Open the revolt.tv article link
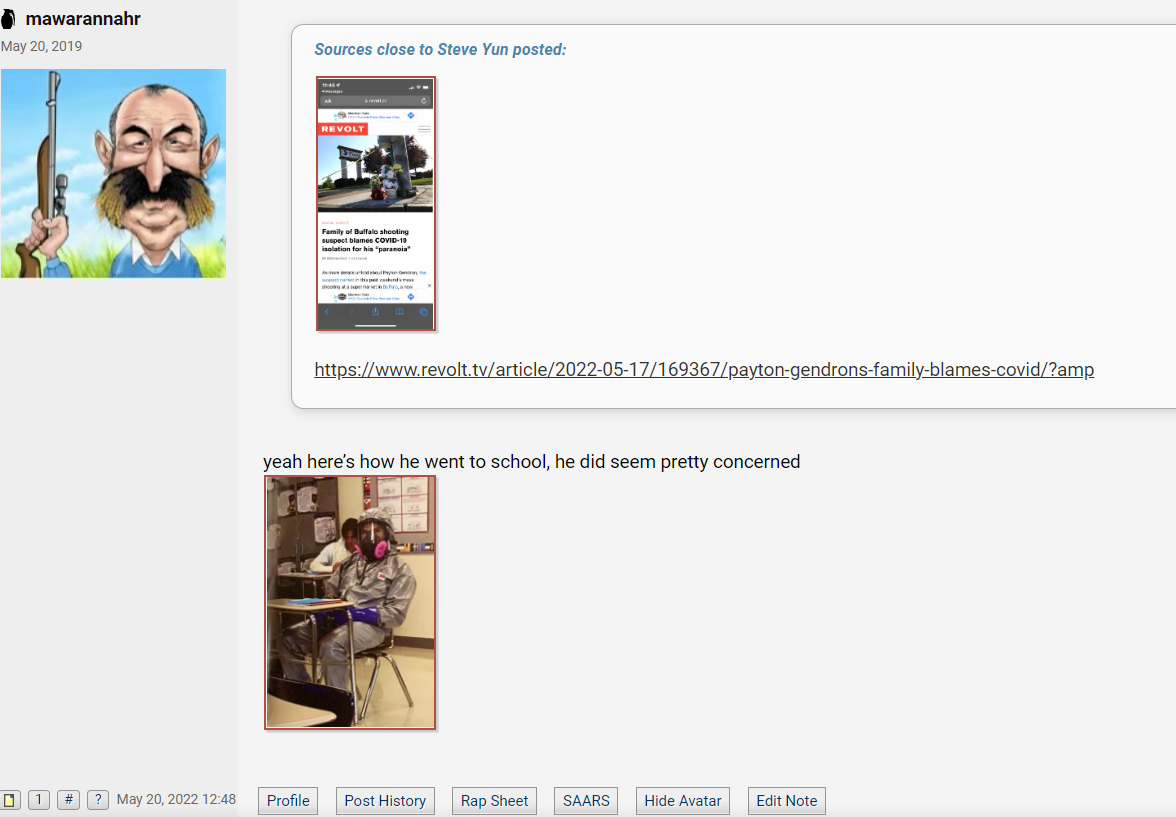This screenshot has width=1176, height=817. pyautogui.click(x=704, y=369)
